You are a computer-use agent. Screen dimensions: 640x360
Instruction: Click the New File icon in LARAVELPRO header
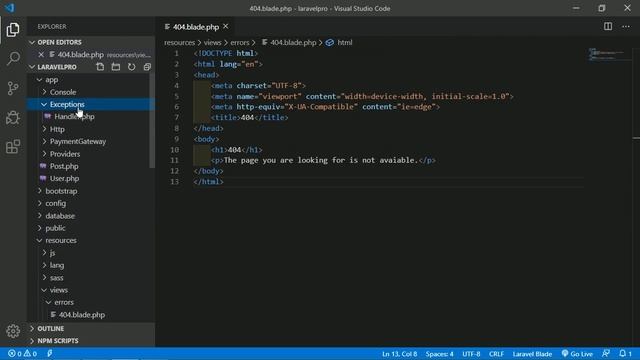point(100,67)
